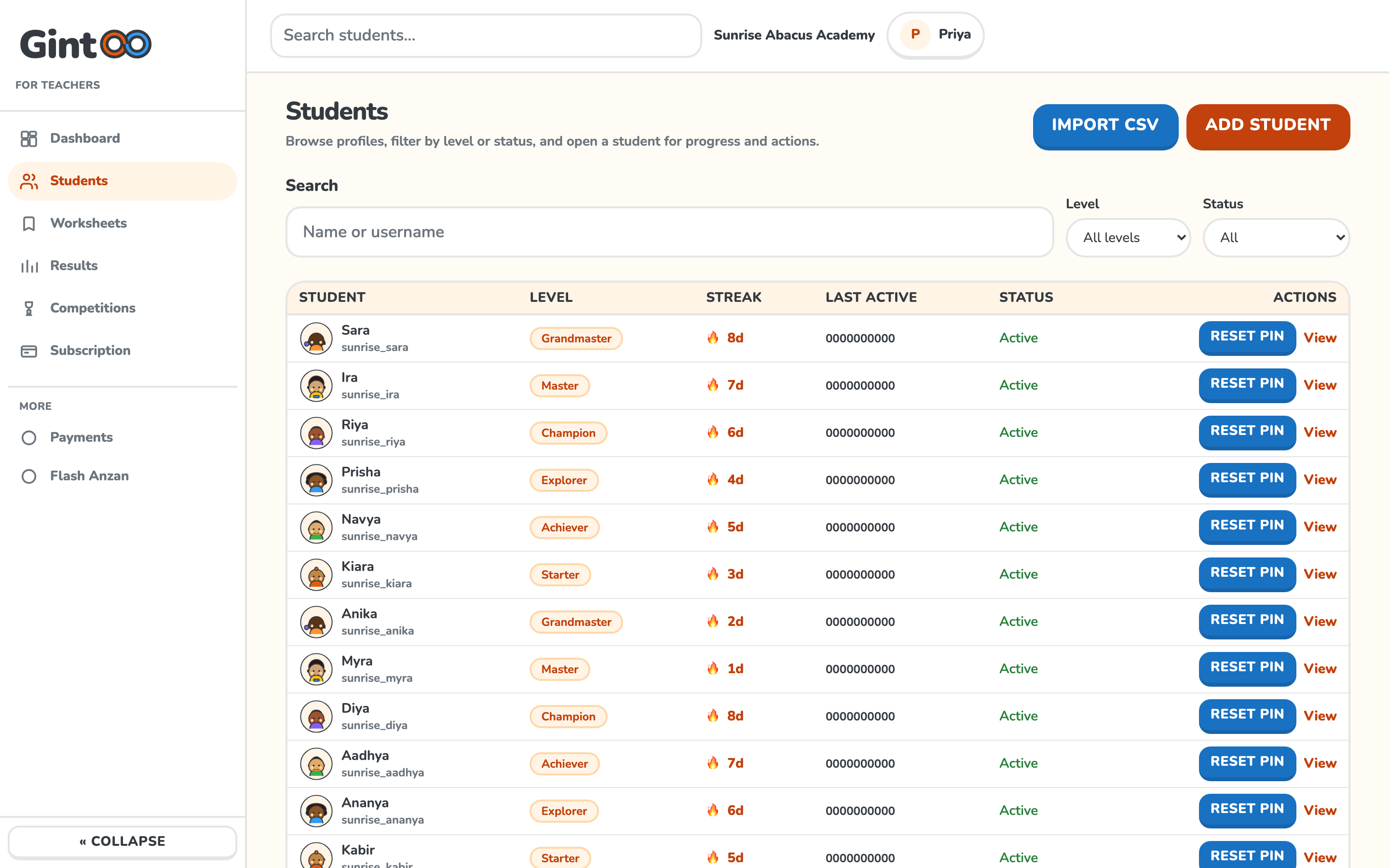Open Priya's profile menu pill
Image resolution: width=1389 pixels, height=868 pixels.
(x=936, y=35)
